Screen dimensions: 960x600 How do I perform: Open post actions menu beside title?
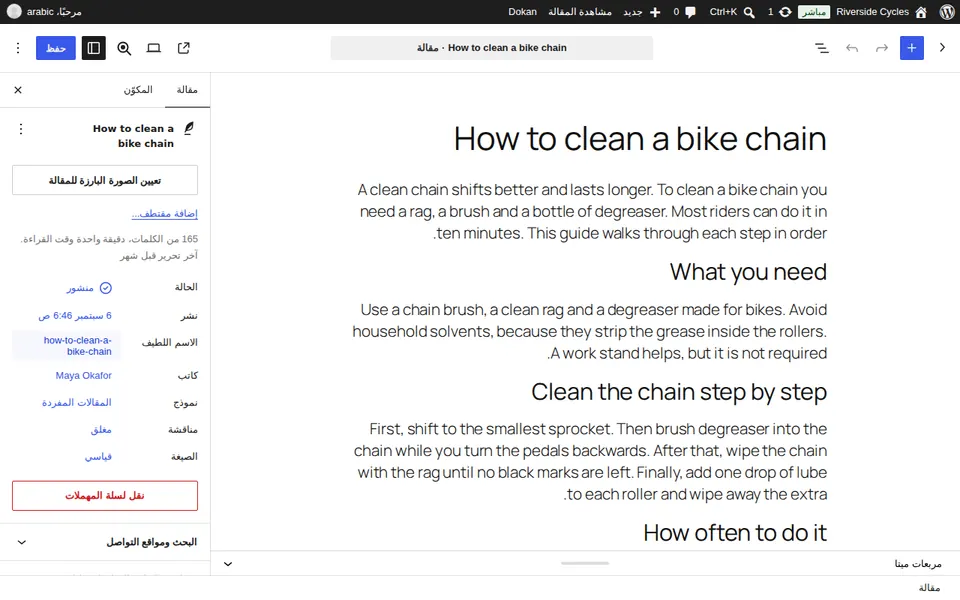pyautogui.click(x=21, y=129)
